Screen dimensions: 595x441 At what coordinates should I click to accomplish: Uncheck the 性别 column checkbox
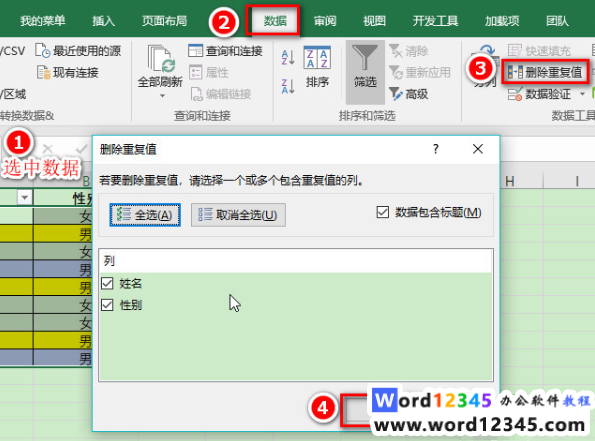point(107,305)
